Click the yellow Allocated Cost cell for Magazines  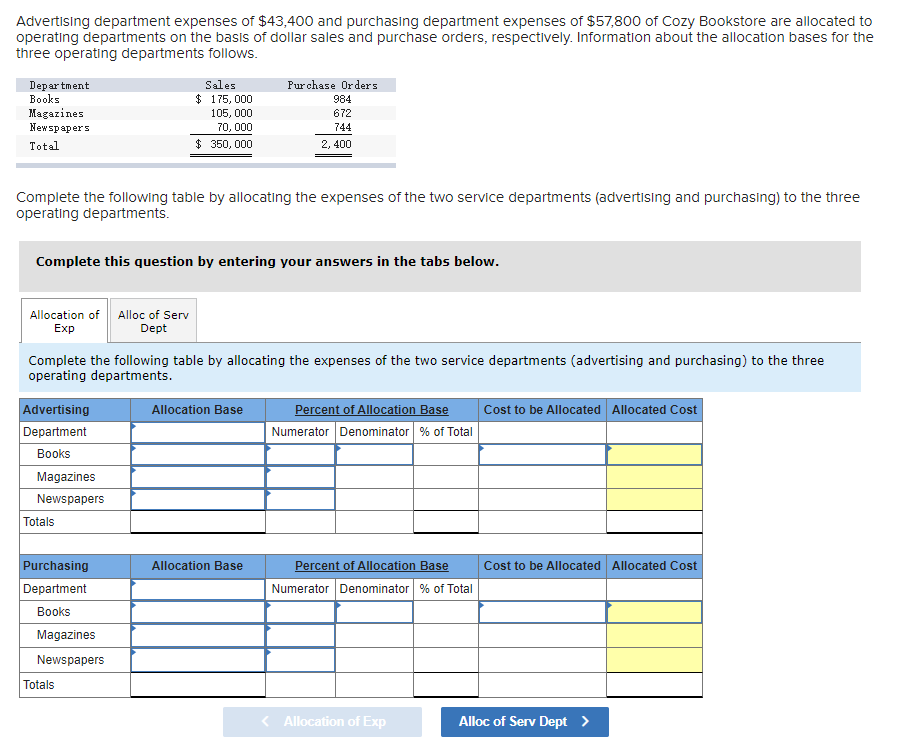click(x=654, y=476)
